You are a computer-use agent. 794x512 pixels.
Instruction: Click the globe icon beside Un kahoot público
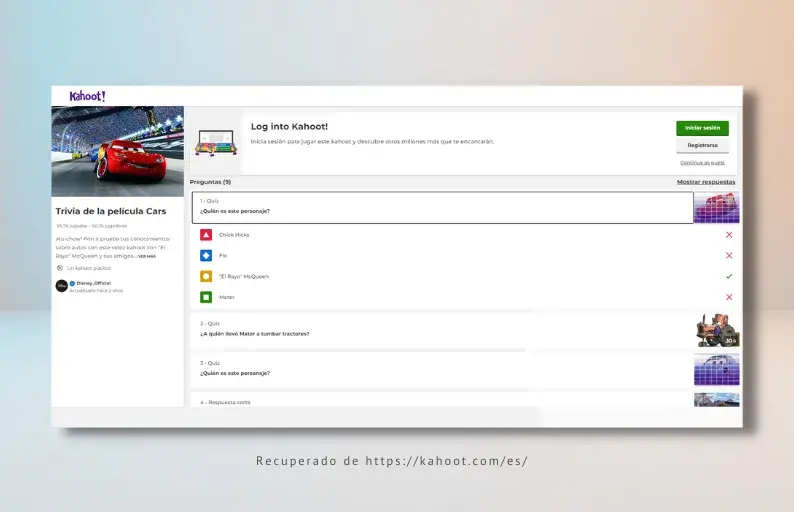click(60, 268)
